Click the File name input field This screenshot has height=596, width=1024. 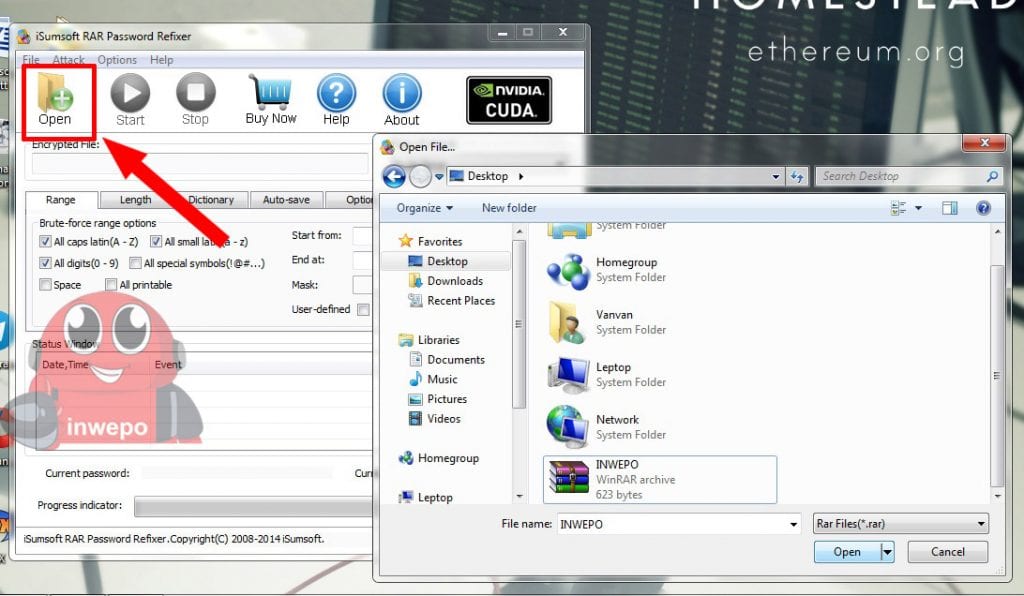coord(671,524)
